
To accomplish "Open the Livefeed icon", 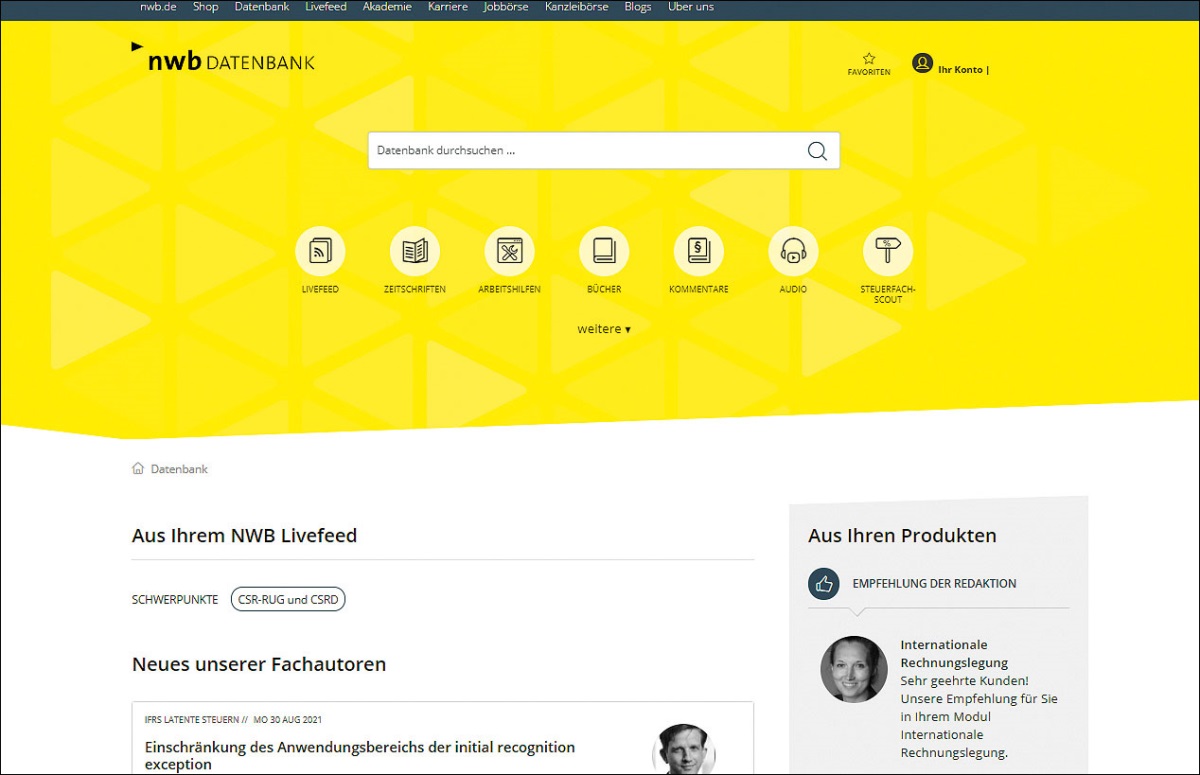I will (320, 251).
